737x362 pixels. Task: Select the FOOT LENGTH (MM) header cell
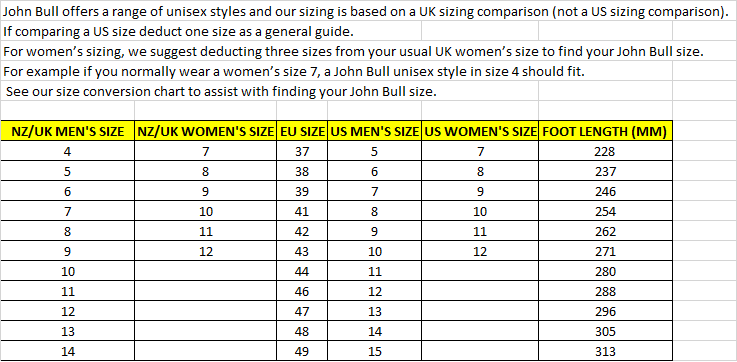tap(605, 132)
